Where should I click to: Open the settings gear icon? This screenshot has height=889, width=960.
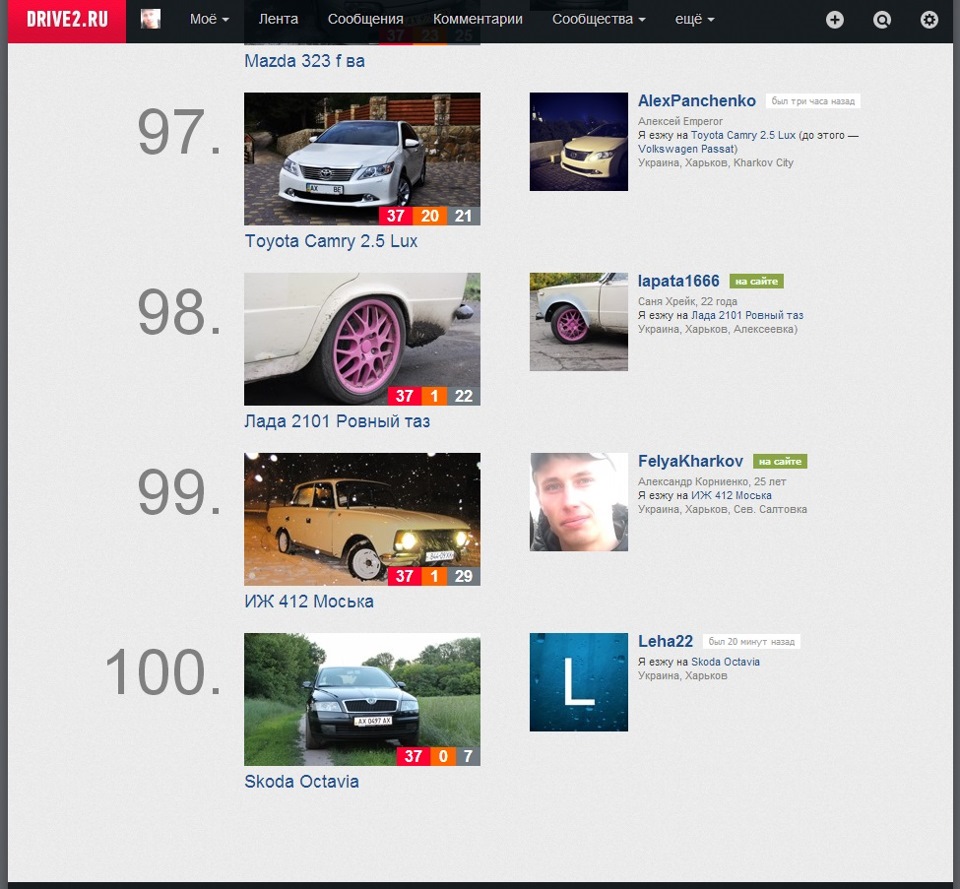[929, 20]
